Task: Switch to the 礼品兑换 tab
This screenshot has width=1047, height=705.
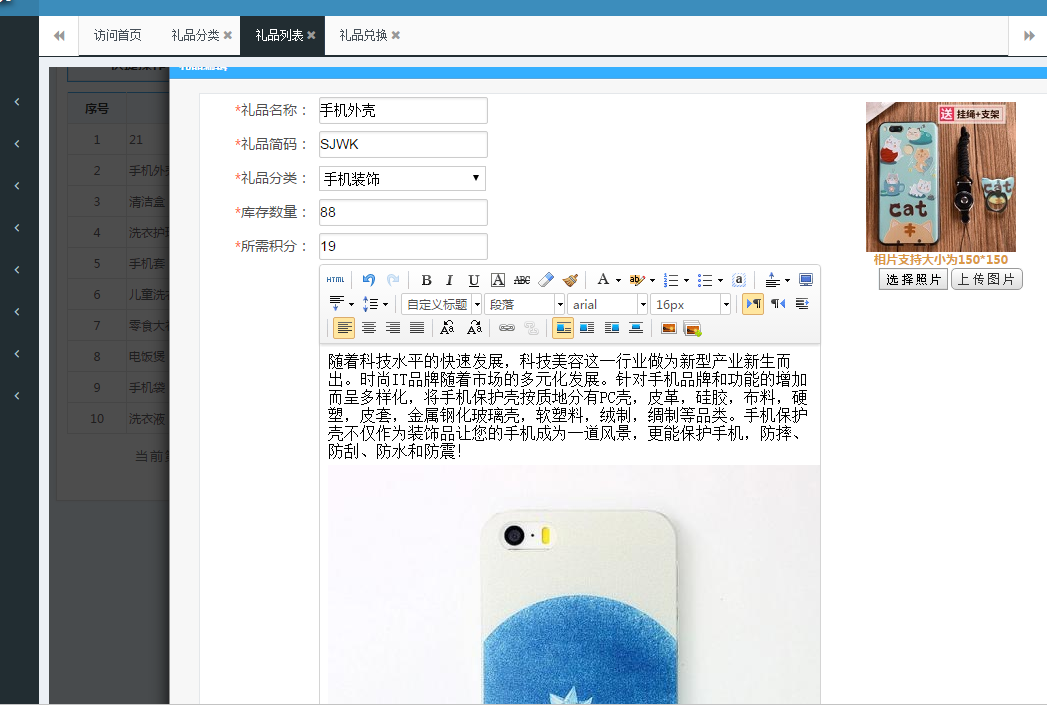Action: pos(361,34)
